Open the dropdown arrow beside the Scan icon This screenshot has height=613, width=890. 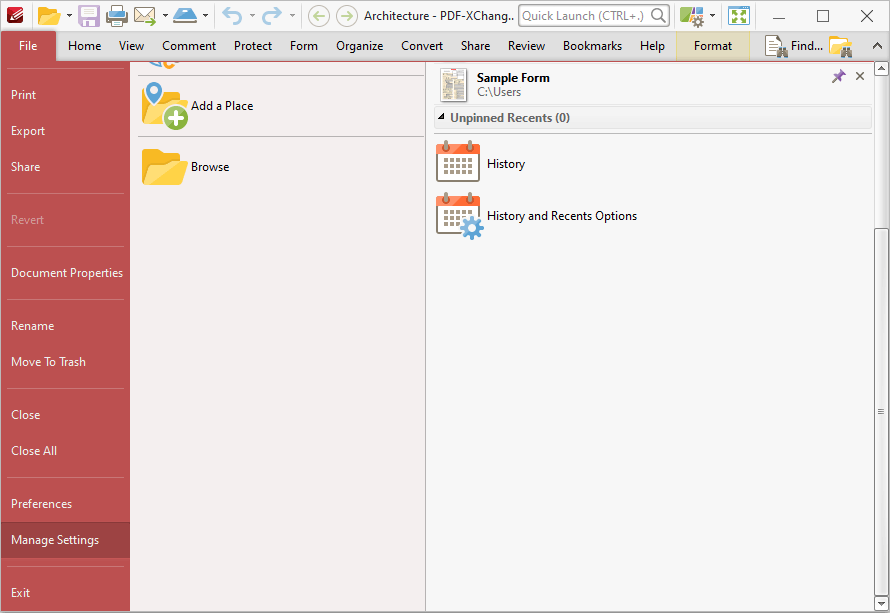(205, 16)
